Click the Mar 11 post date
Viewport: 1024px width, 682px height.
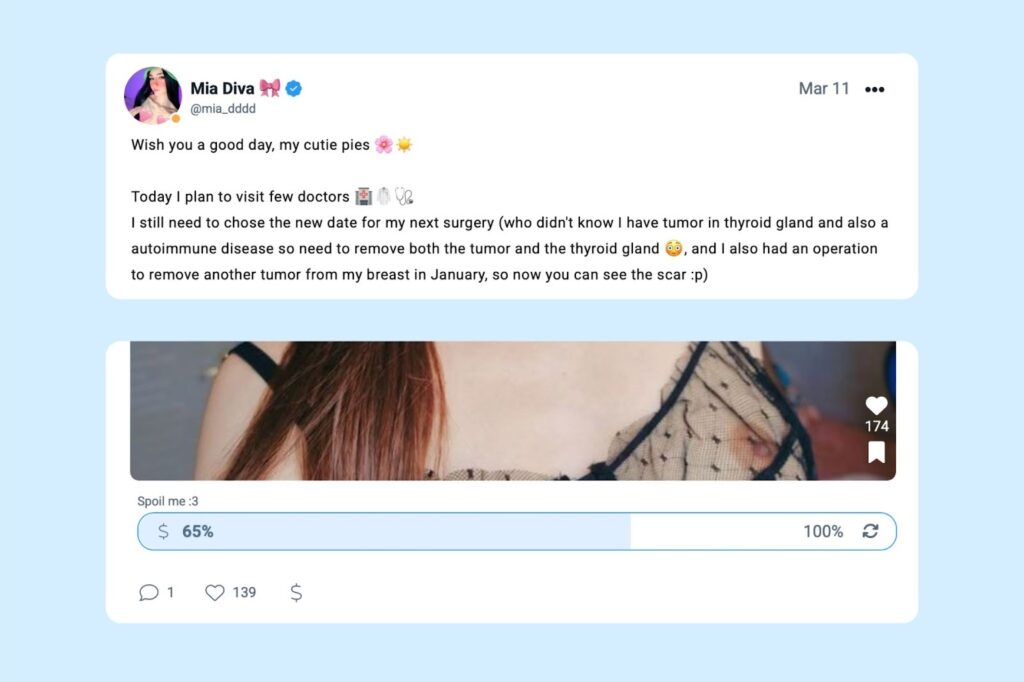point(824,89)
